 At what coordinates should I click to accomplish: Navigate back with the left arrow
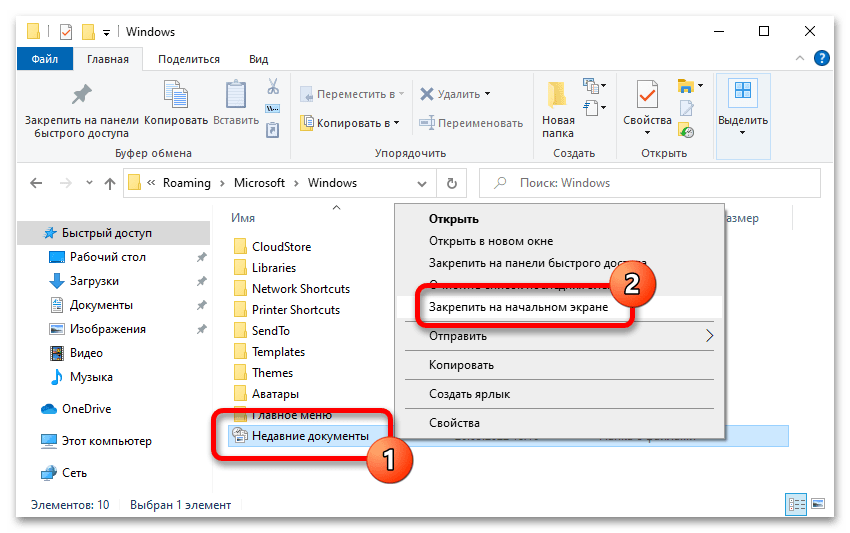pyautogui.click(x=36, y=184)
